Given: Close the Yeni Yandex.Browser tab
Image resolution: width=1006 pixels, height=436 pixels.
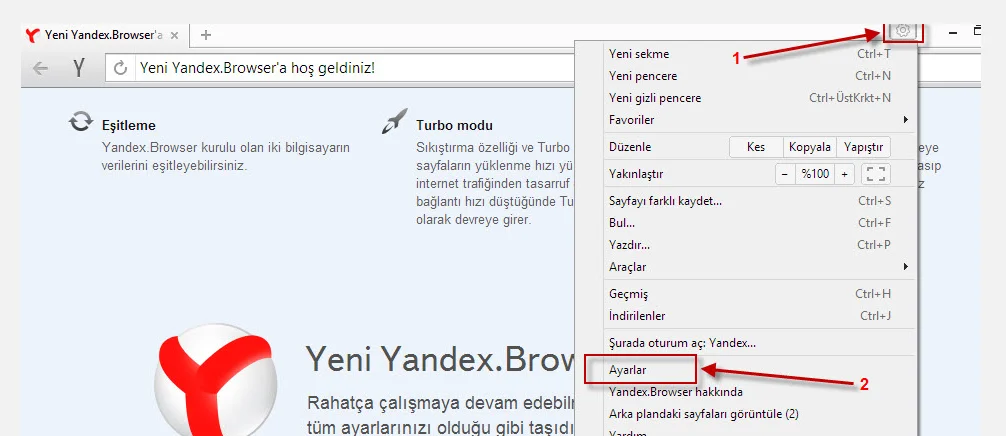Looking at the screenshot, I should click(175, 35).
